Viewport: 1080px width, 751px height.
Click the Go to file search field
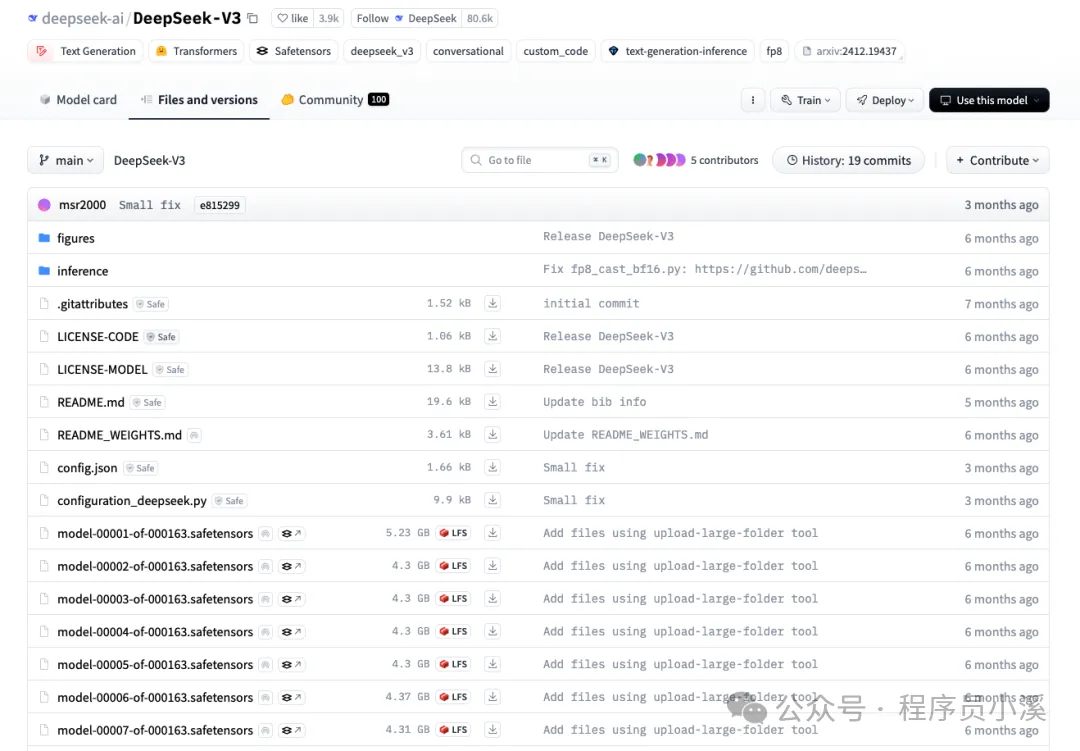click(539, 160)
